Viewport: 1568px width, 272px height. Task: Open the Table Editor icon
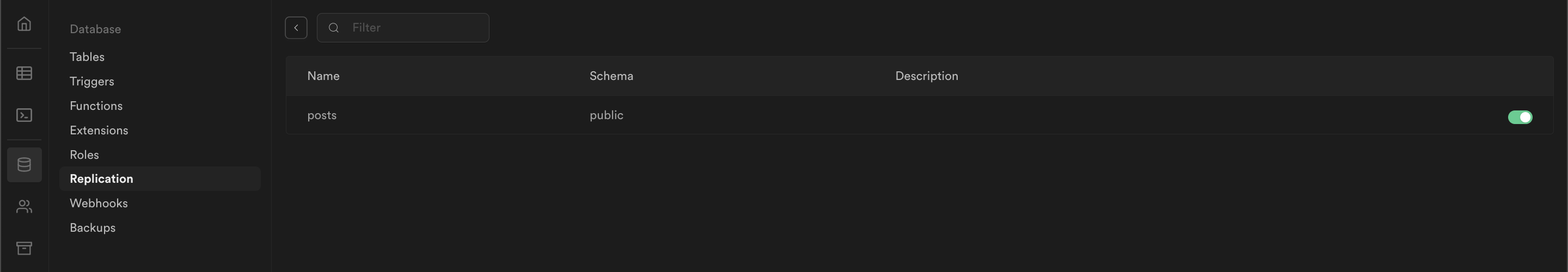pyautogui.click(x=24, y=73)
